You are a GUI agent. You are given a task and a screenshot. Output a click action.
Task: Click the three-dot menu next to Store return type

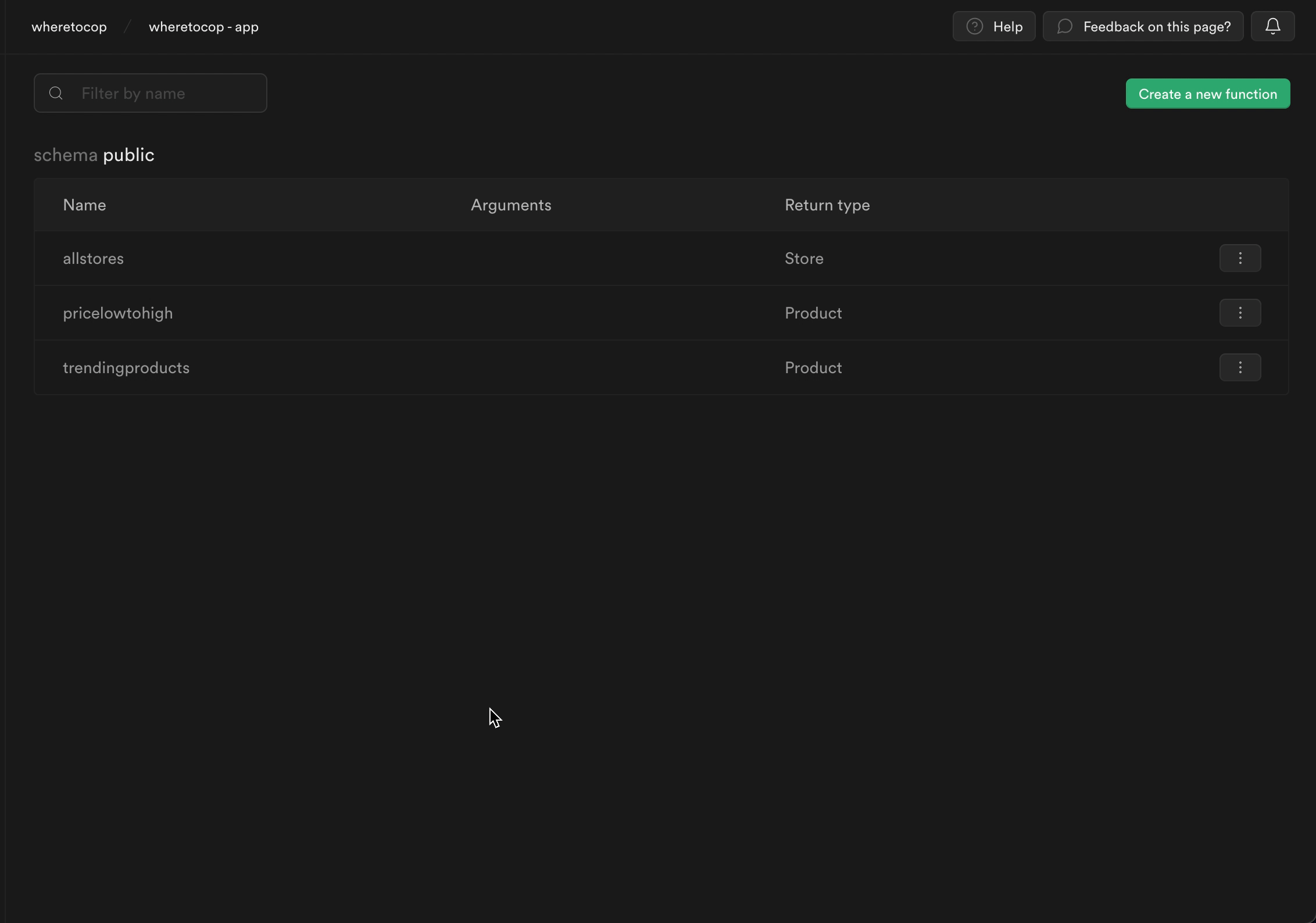(x=1240, y=257)
